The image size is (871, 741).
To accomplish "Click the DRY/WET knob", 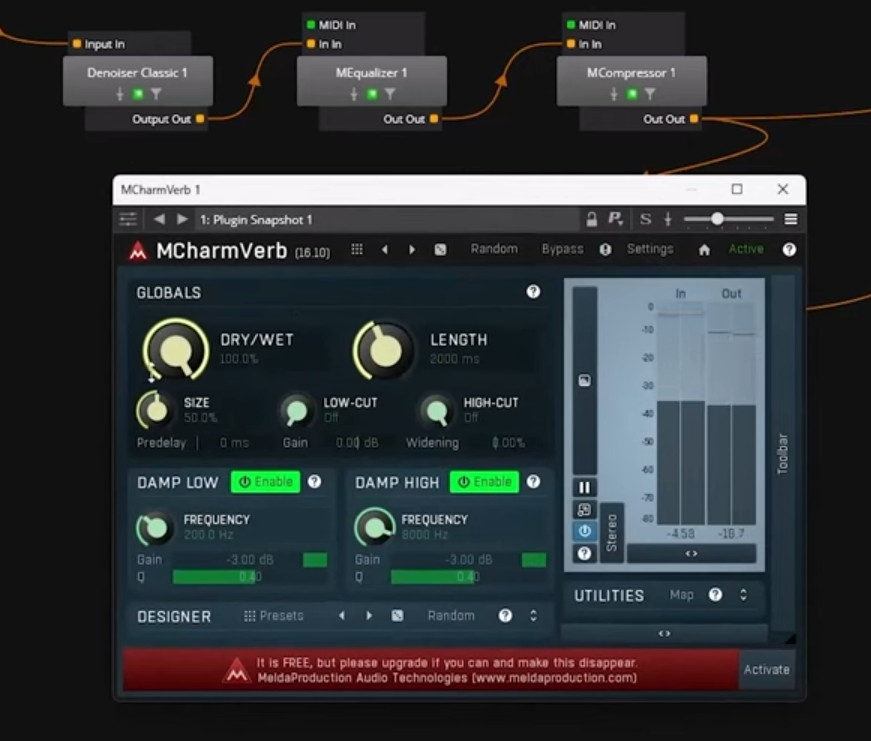I will 176,350.
